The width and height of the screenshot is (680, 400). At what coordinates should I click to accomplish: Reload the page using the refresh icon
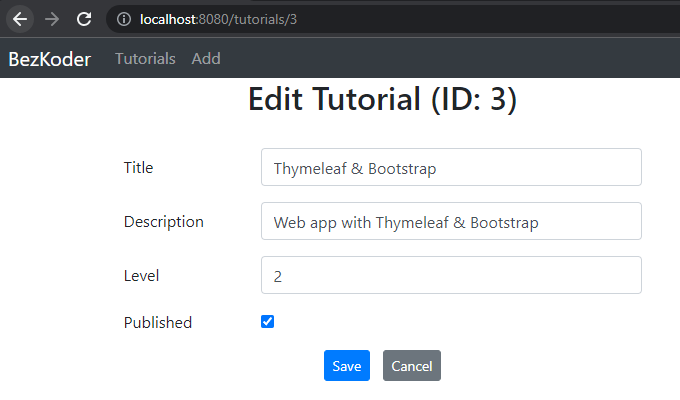[x=84, y=19]
